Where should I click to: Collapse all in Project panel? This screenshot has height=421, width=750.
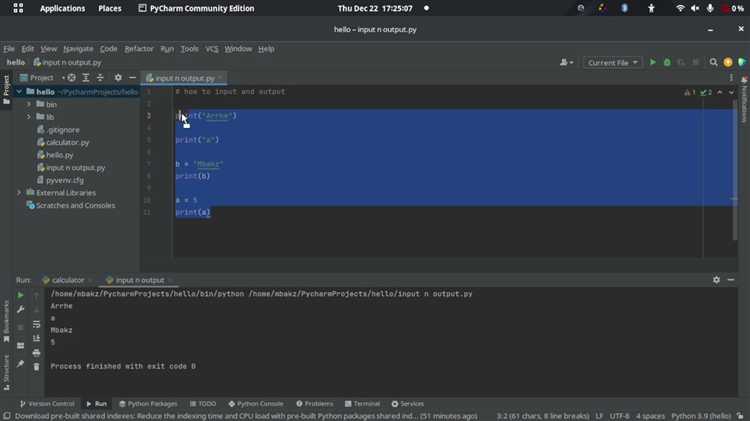click(100, 78)
